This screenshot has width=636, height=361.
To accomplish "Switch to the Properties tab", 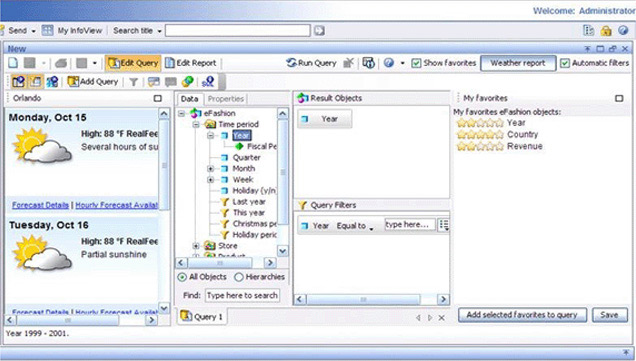I will 226,99.
